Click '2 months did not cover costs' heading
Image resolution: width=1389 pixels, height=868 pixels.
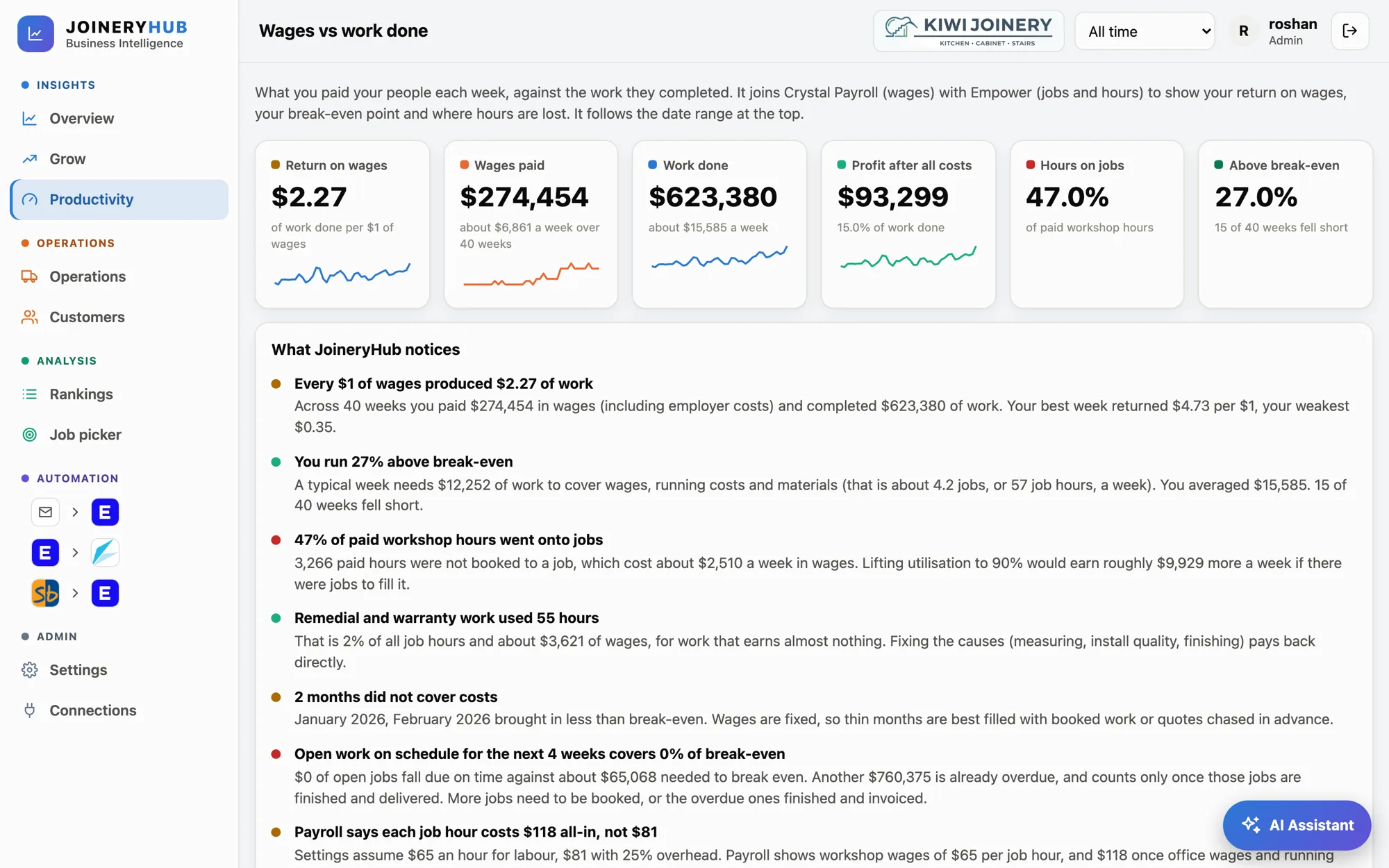pyautogui.click(x=396, y=697)
